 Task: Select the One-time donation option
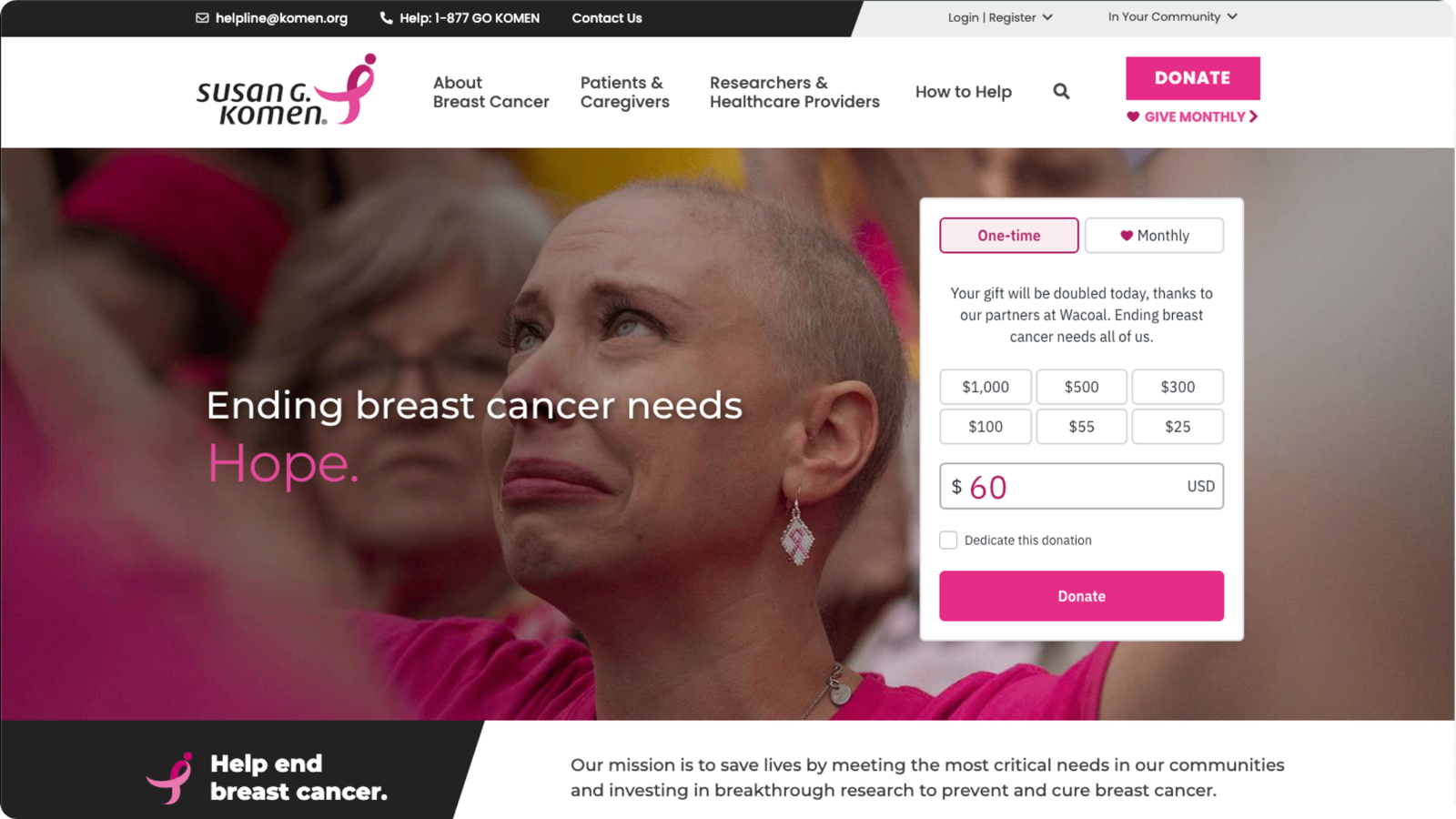[x=1009, y=236]
